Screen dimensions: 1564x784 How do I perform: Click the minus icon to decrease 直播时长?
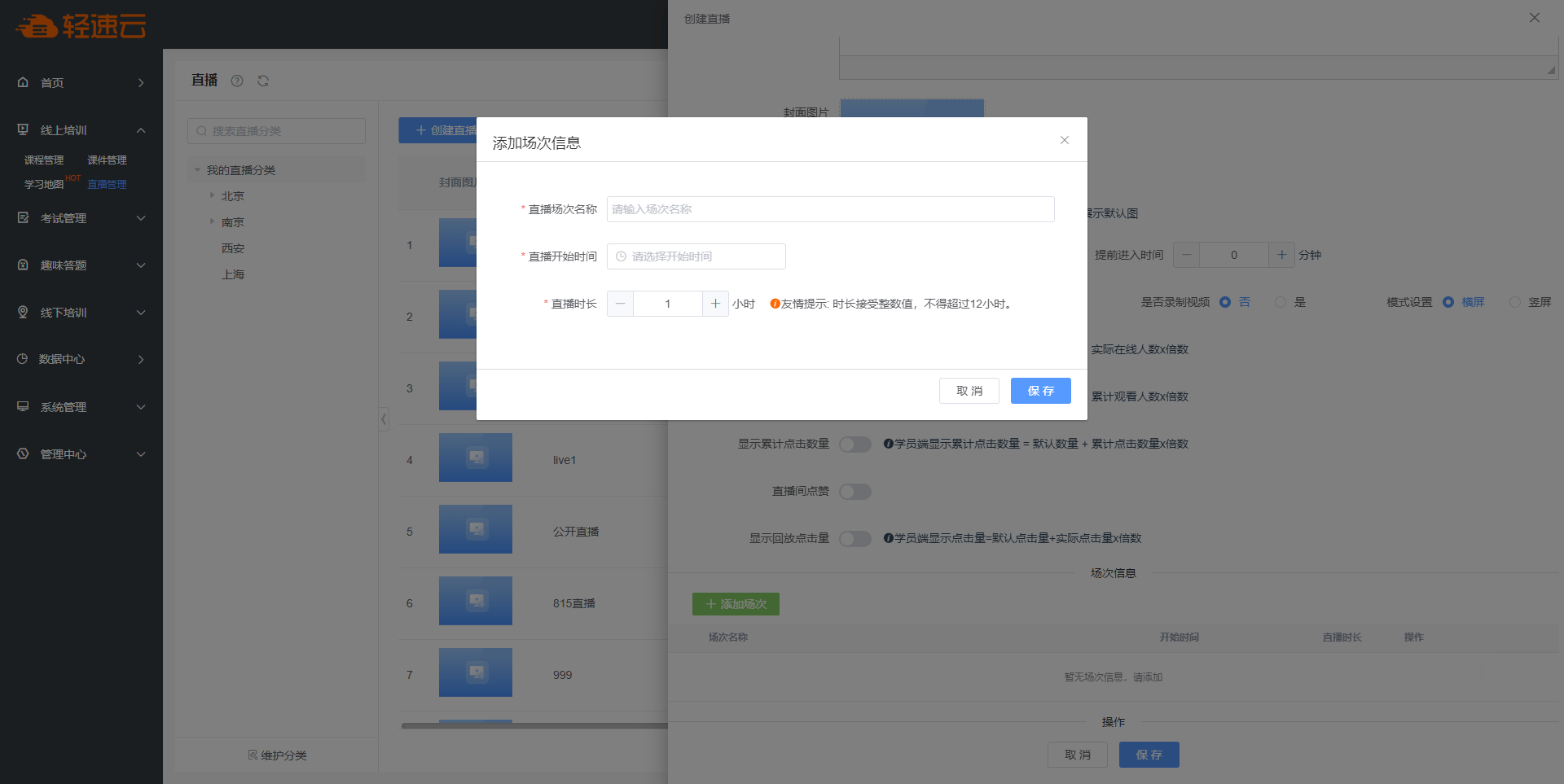tap(620, 304)
